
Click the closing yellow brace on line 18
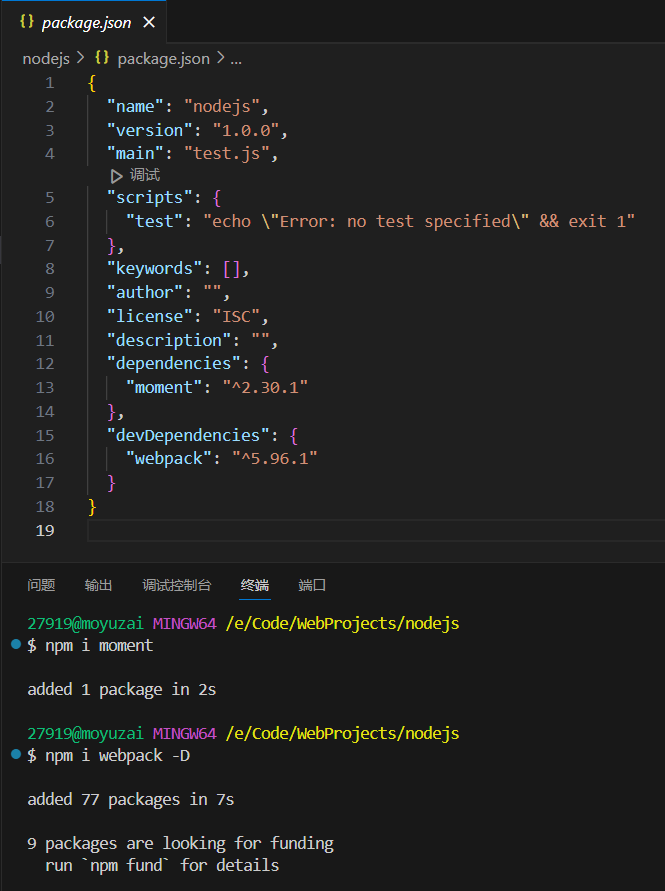[x=92, y=507]
